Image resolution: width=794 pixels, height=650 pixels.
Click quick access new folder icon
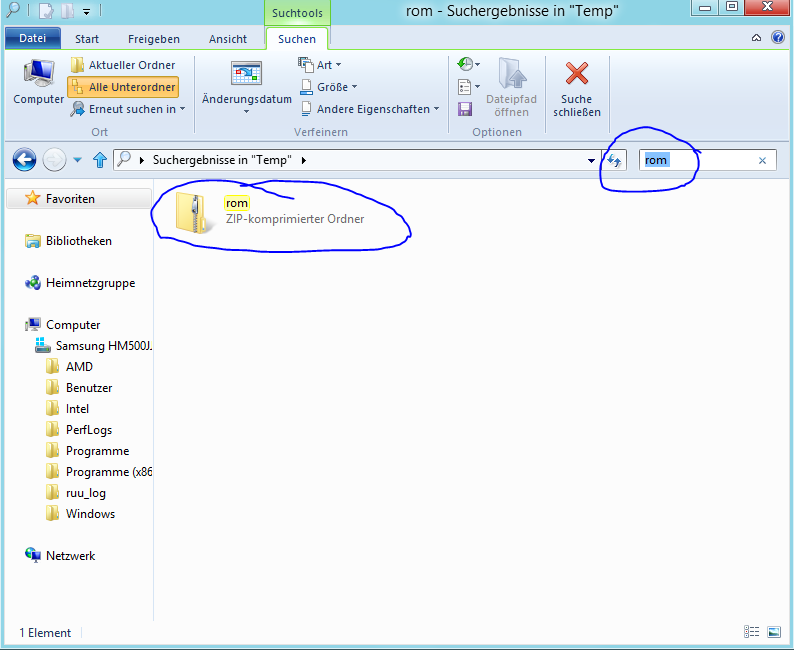67,10
